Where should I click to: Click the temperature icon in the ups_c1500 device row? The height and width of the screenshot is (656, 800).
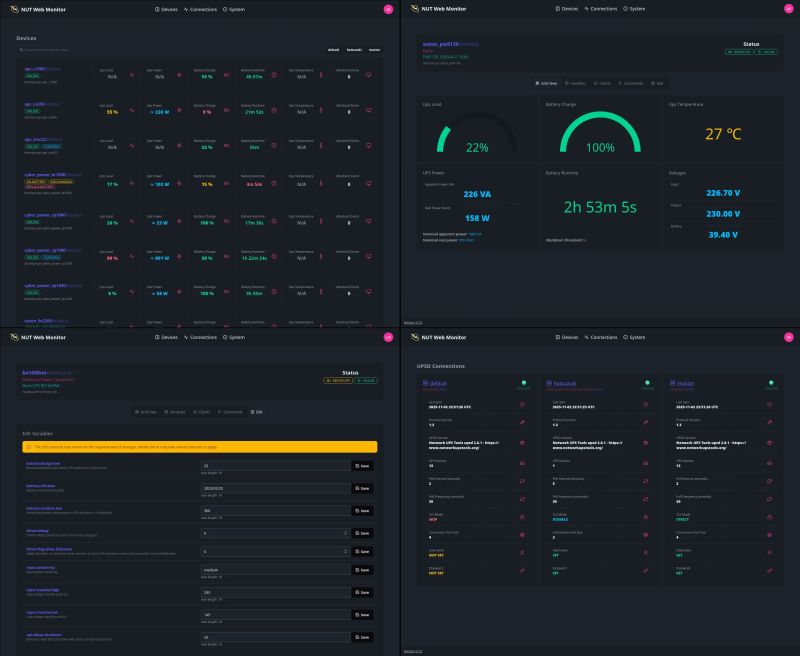[320, 75]
